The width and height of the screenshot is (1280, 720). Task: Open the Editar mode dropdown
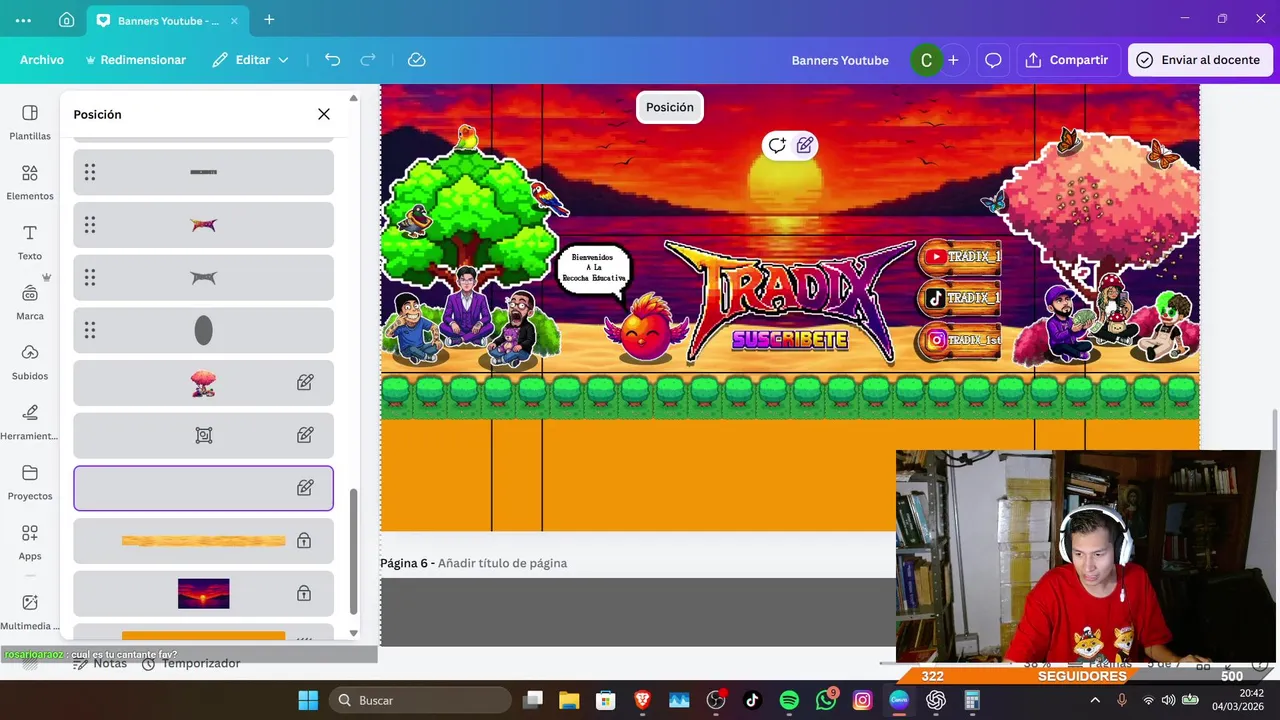click(250, 60)
